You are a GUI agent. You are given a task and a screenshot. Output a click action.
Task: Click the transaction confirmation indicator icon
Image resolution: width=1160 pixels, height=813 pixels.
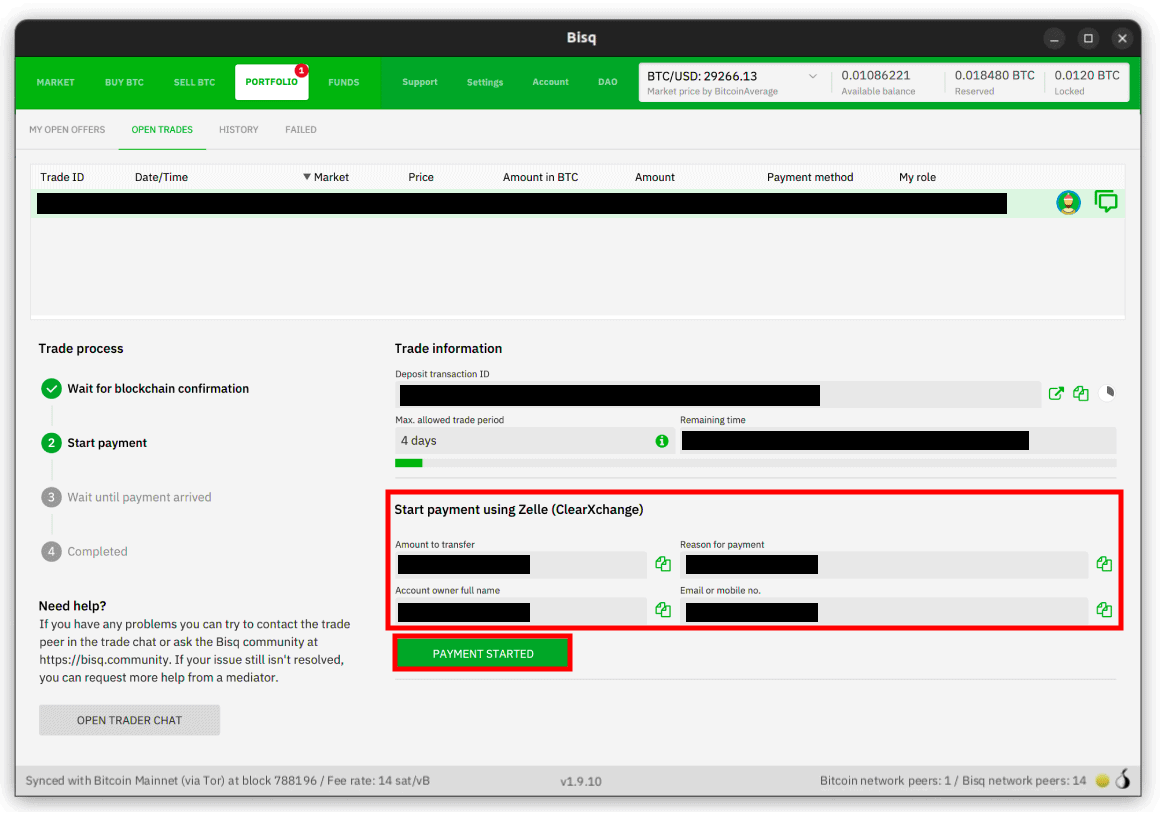pos(1107,393)
